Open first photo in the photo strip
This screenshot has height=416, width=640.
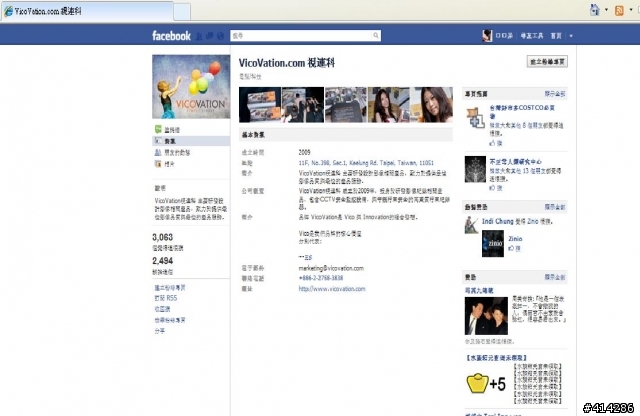260,105
